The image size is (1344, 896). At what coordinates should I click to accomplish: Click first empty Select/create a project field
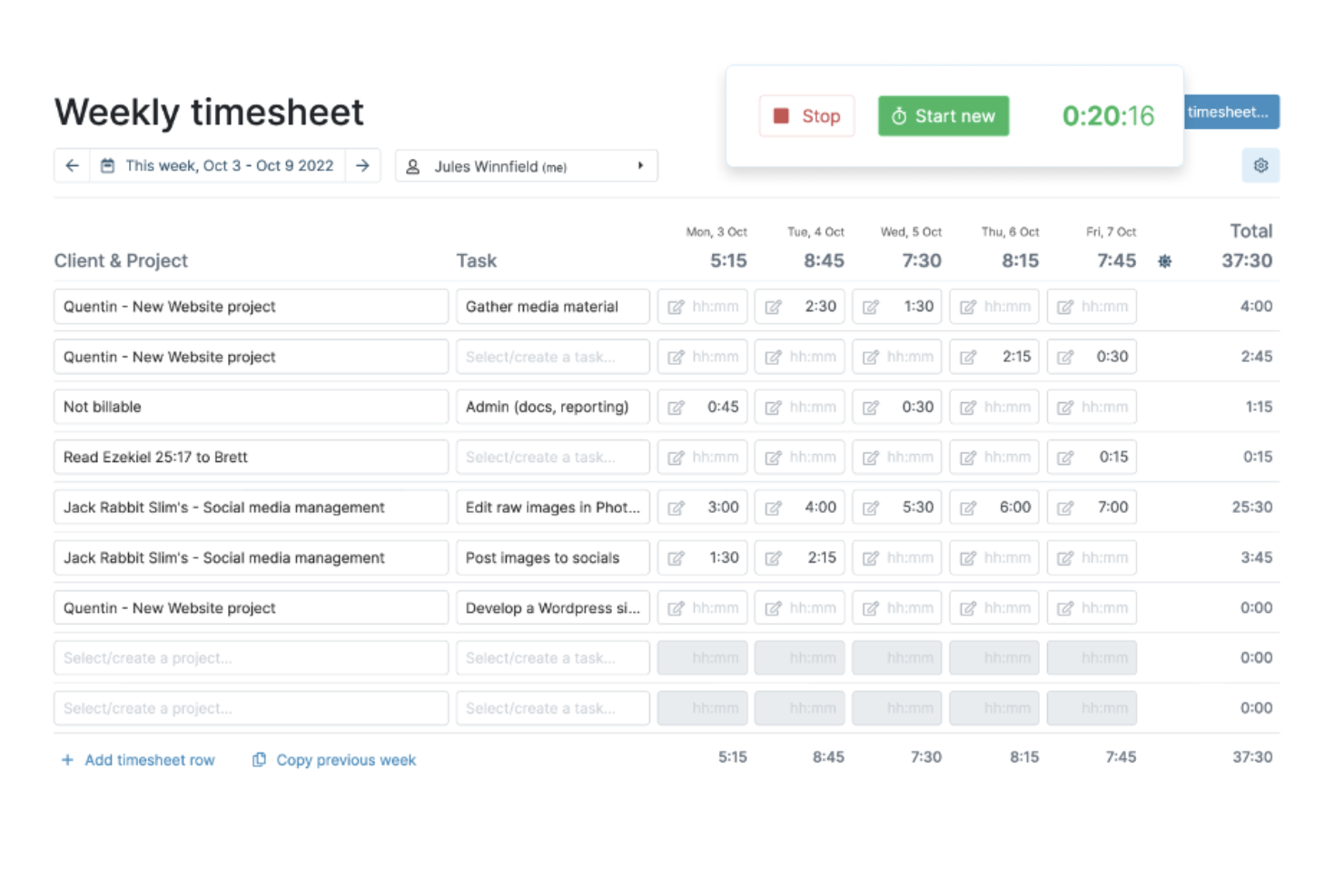[x=251, y=658]
